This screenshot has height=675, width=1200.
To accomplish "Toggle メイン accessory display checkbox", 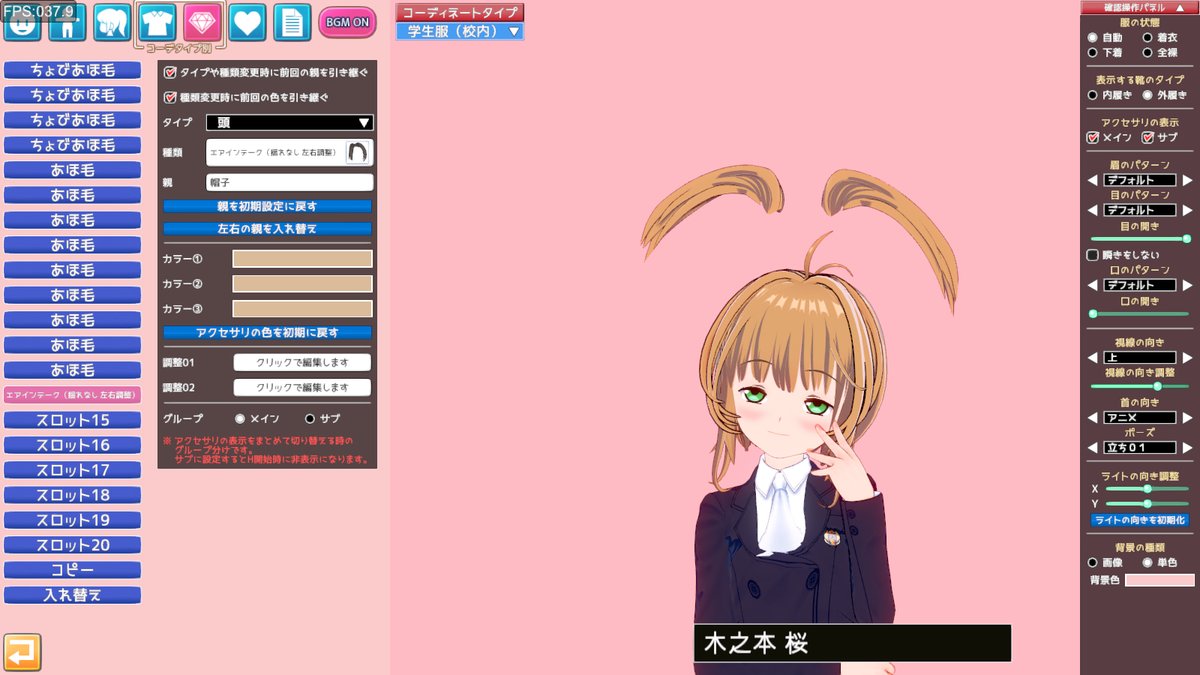I will coord(1093,137).
